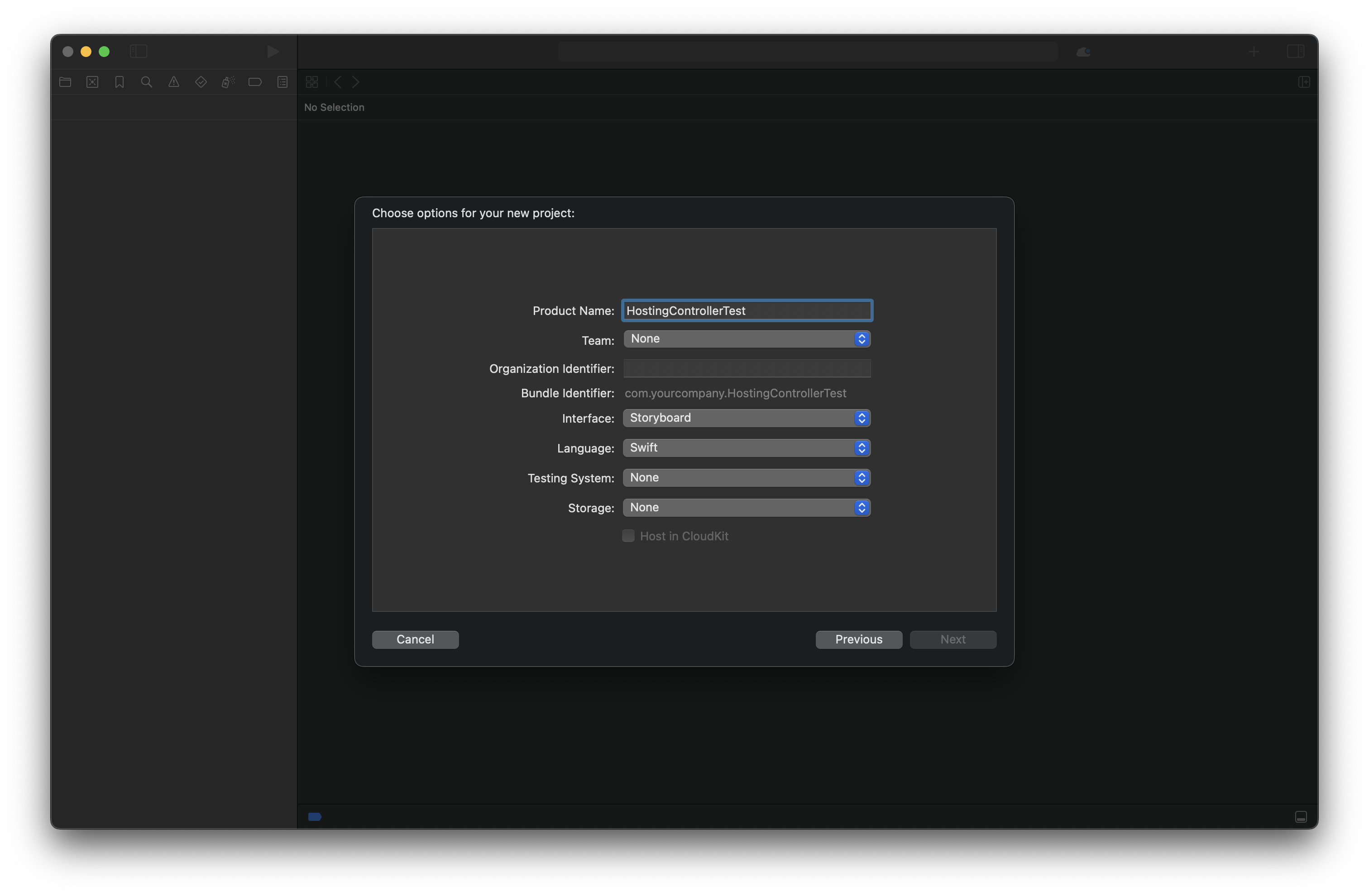1369x896 pixels.
Task: Open the Breakpoint navigator icon
Action: tap(255, 82)
